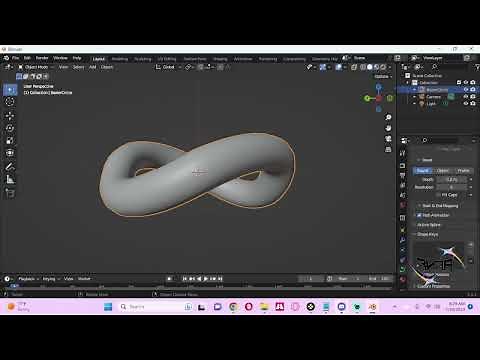
Task: Open File Explorer from the taskbar
Action: coord(264,306)
